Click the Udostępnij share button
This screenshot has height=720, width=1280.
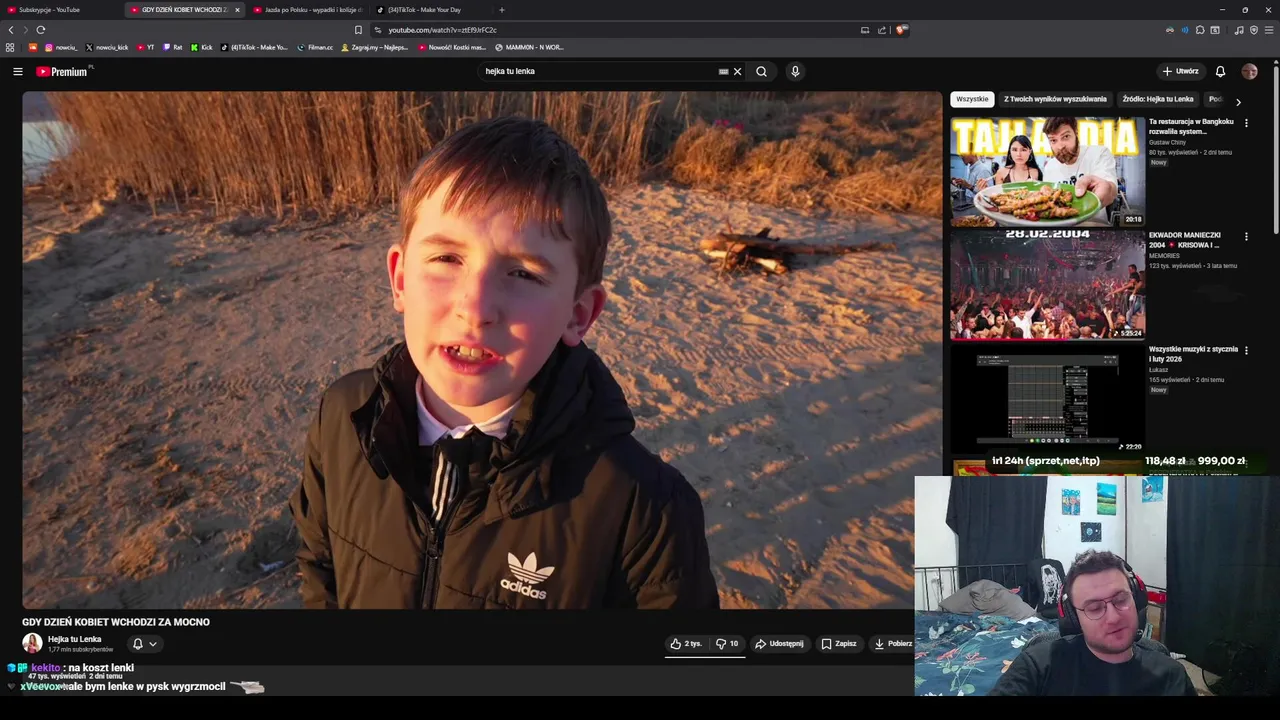pos(780,644)
